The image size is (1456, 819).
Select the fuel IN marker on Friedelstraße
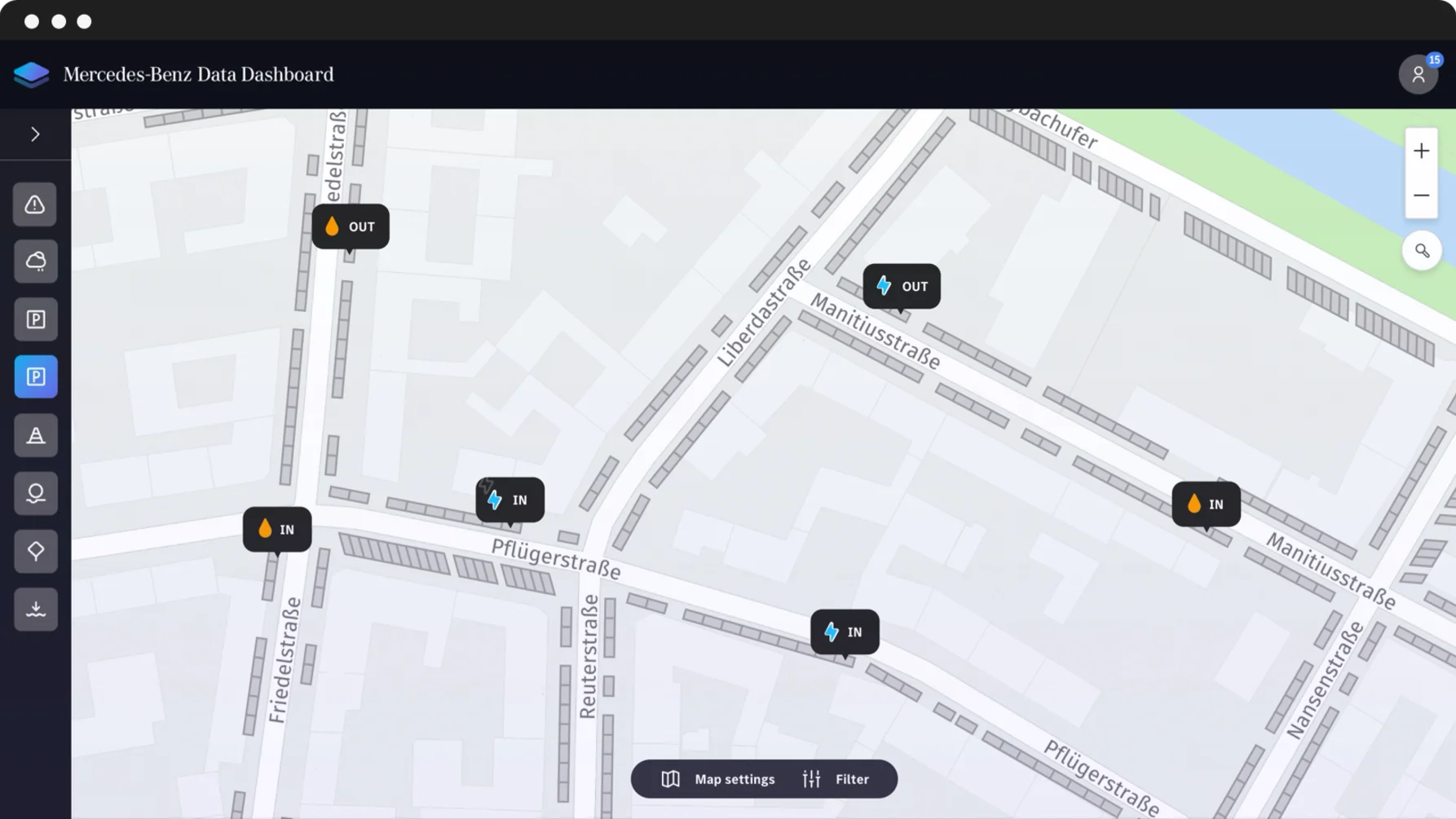pos(277,529)
